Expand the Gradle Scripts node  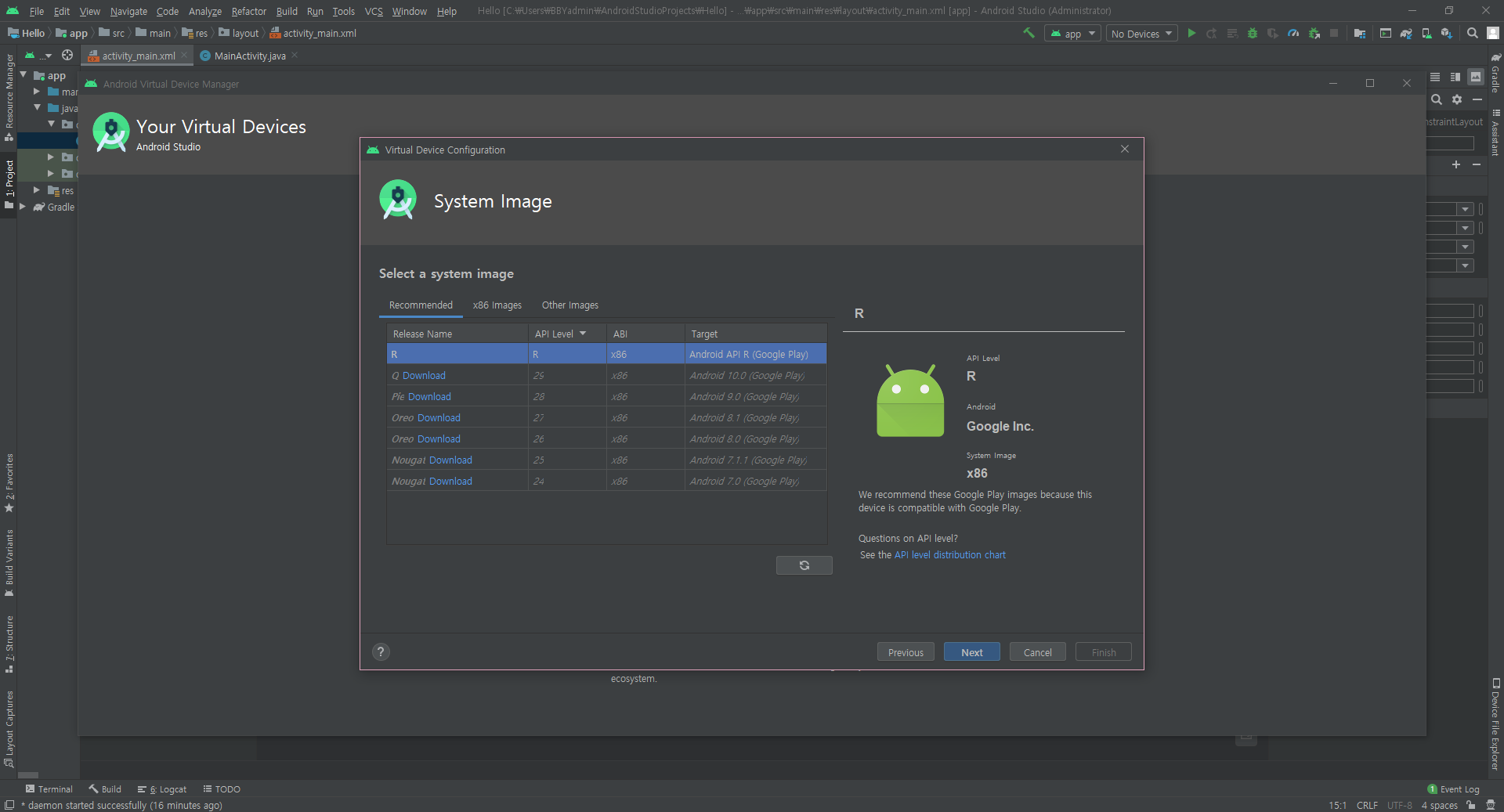[x=23, y=207]
